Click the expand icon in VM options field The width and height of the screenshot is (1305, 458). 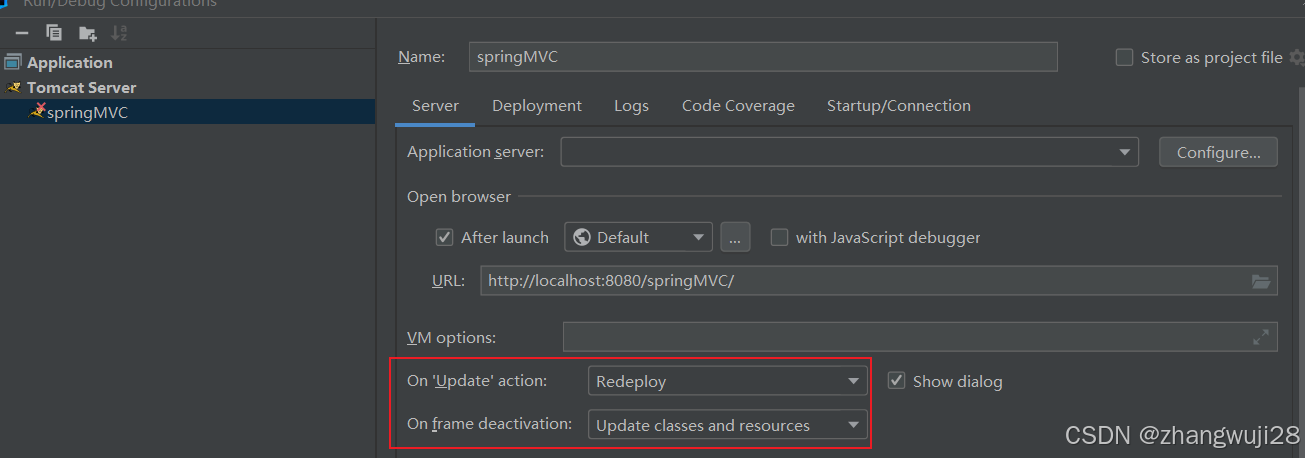pyautogui.click(x=1261, y=337)
